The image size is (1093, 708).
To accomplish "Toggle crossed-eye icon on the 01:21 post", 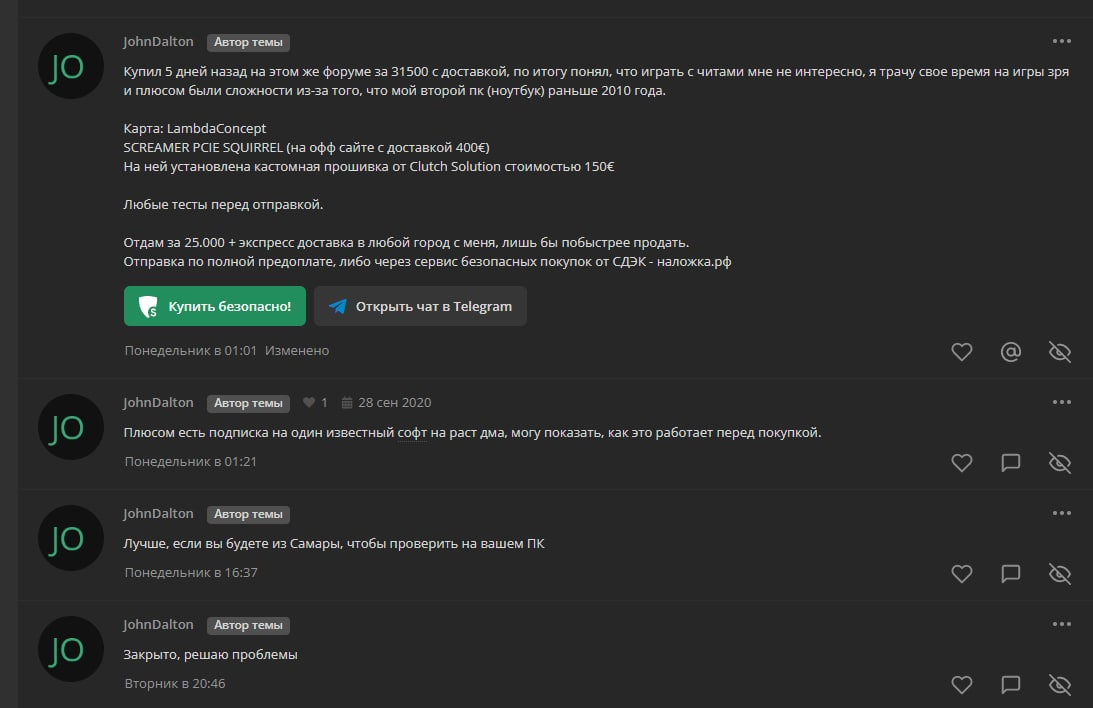I will click(1060, 463).
